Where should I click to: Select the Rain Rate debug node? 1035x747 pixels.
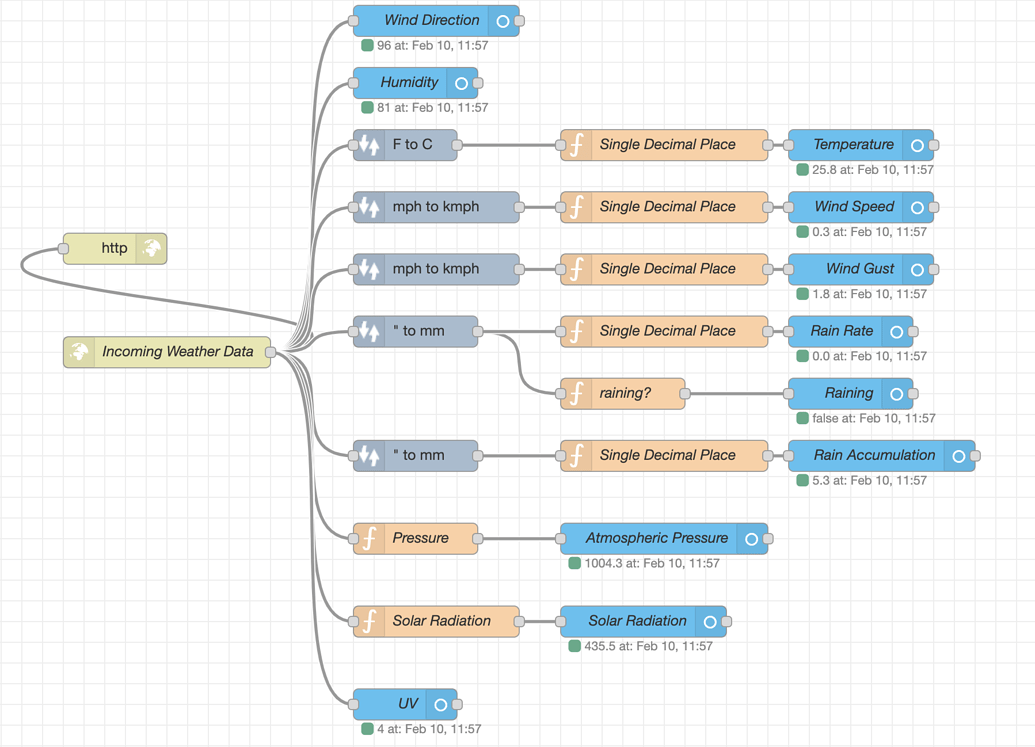pyautogui.click(x=840, y=331)
